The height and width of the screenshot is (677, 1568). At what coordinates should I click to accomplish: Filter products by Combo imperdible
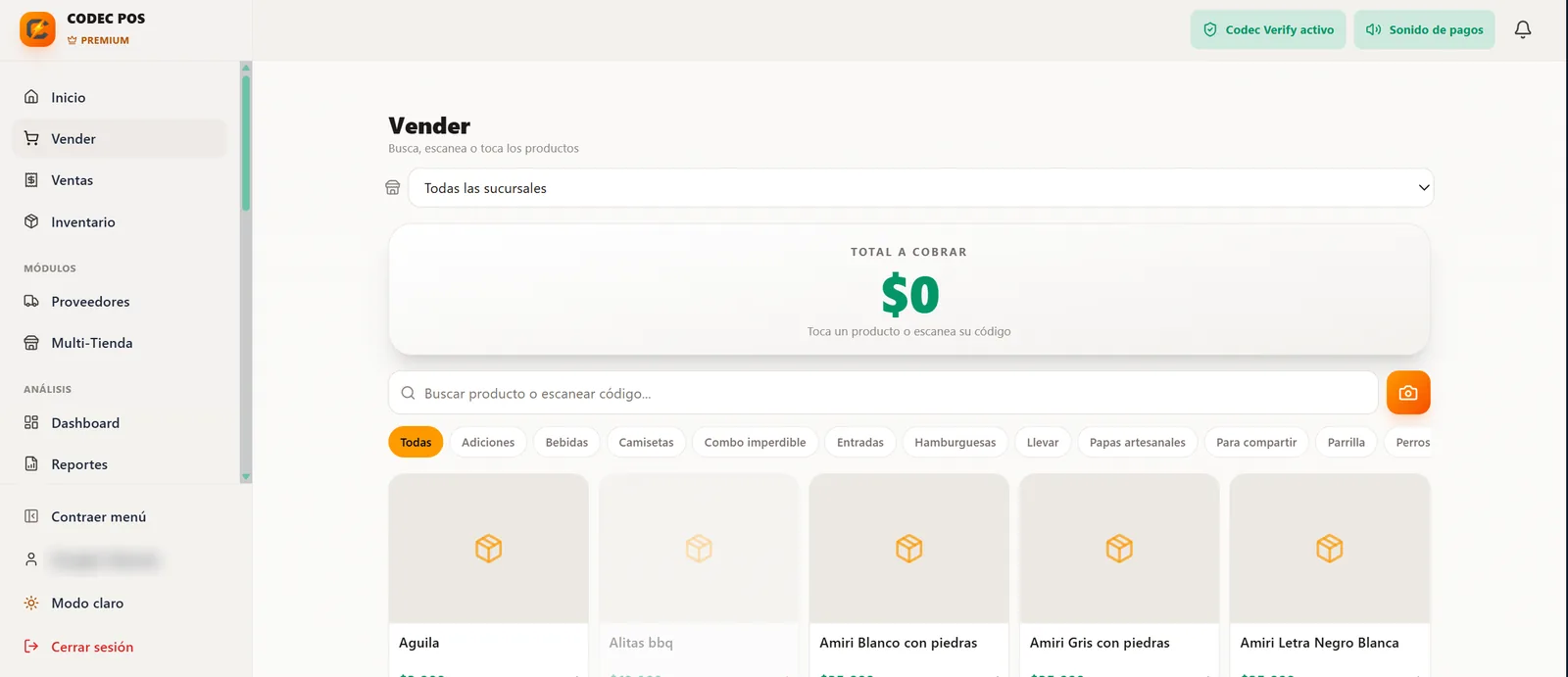coord(755,442)
